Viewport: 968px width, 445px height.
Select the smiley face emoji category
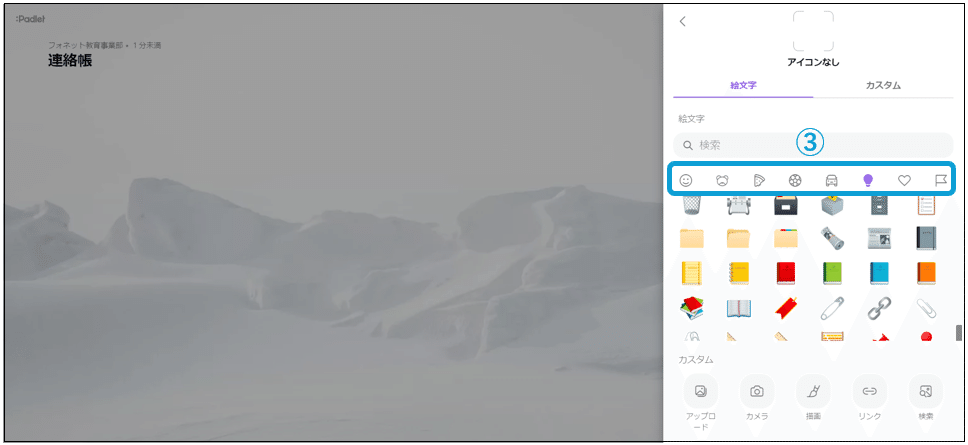pyautogui.click(x=686, y=180)
